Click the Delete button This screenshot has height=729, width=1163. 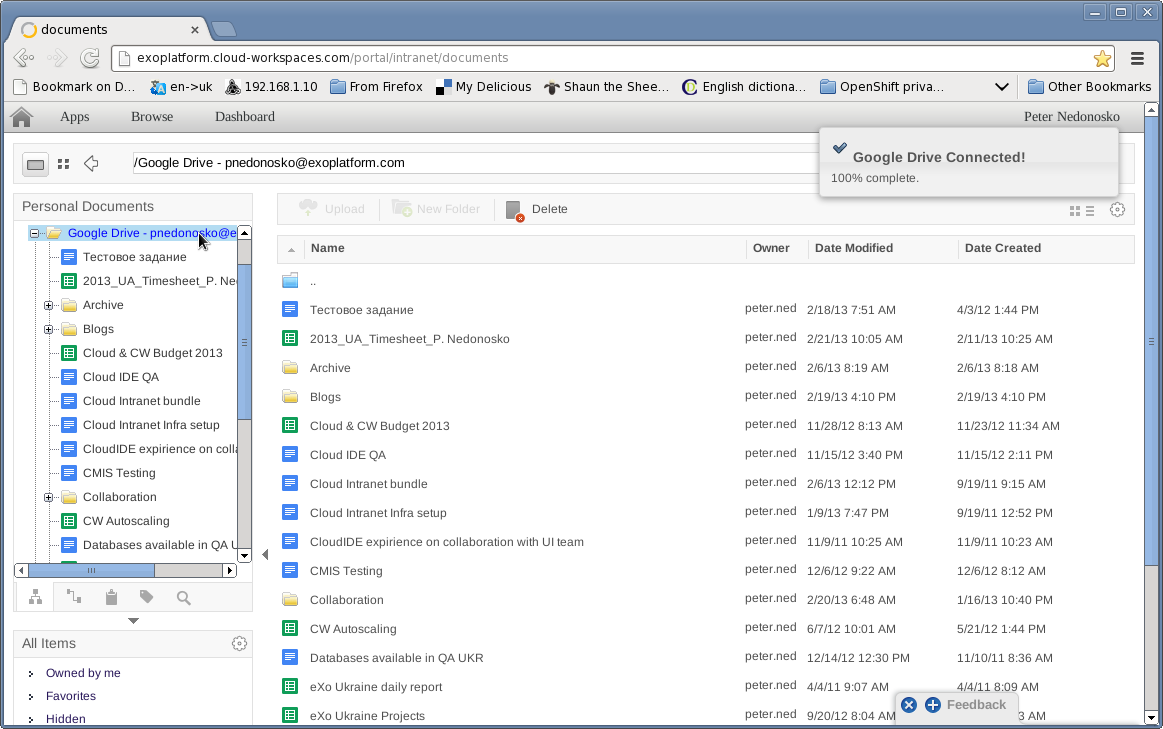[537, 209]
